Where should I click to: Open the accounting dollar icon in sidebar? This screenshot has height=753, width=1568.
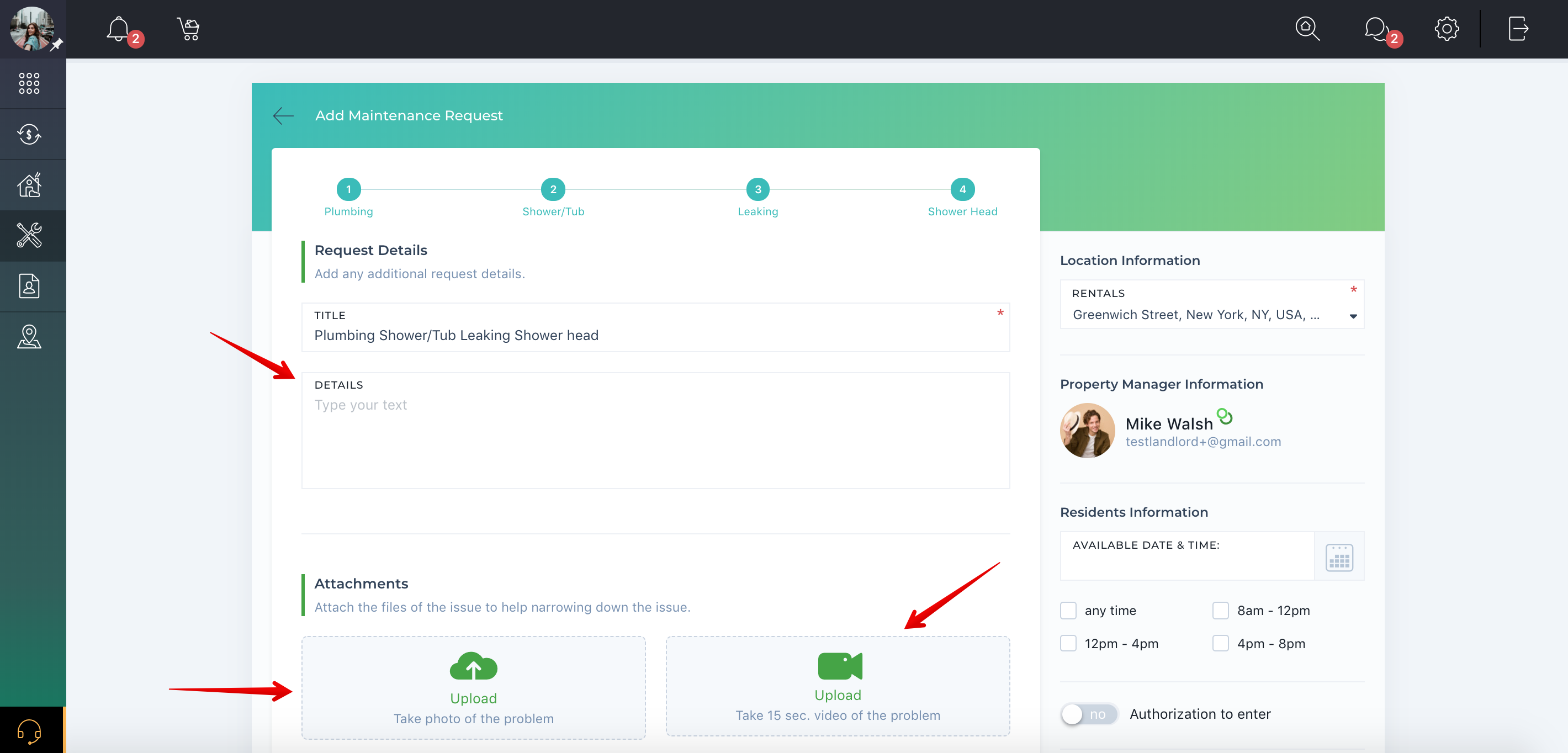29,134
